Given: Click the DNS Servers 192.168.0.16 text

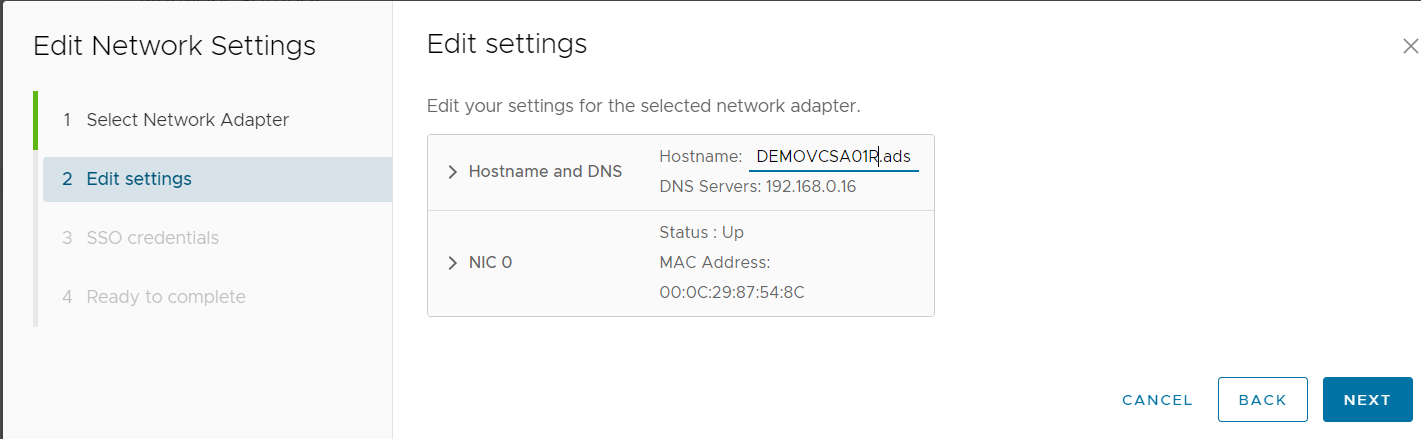Looking at the screenshot, I should click(x=757, y=187).
